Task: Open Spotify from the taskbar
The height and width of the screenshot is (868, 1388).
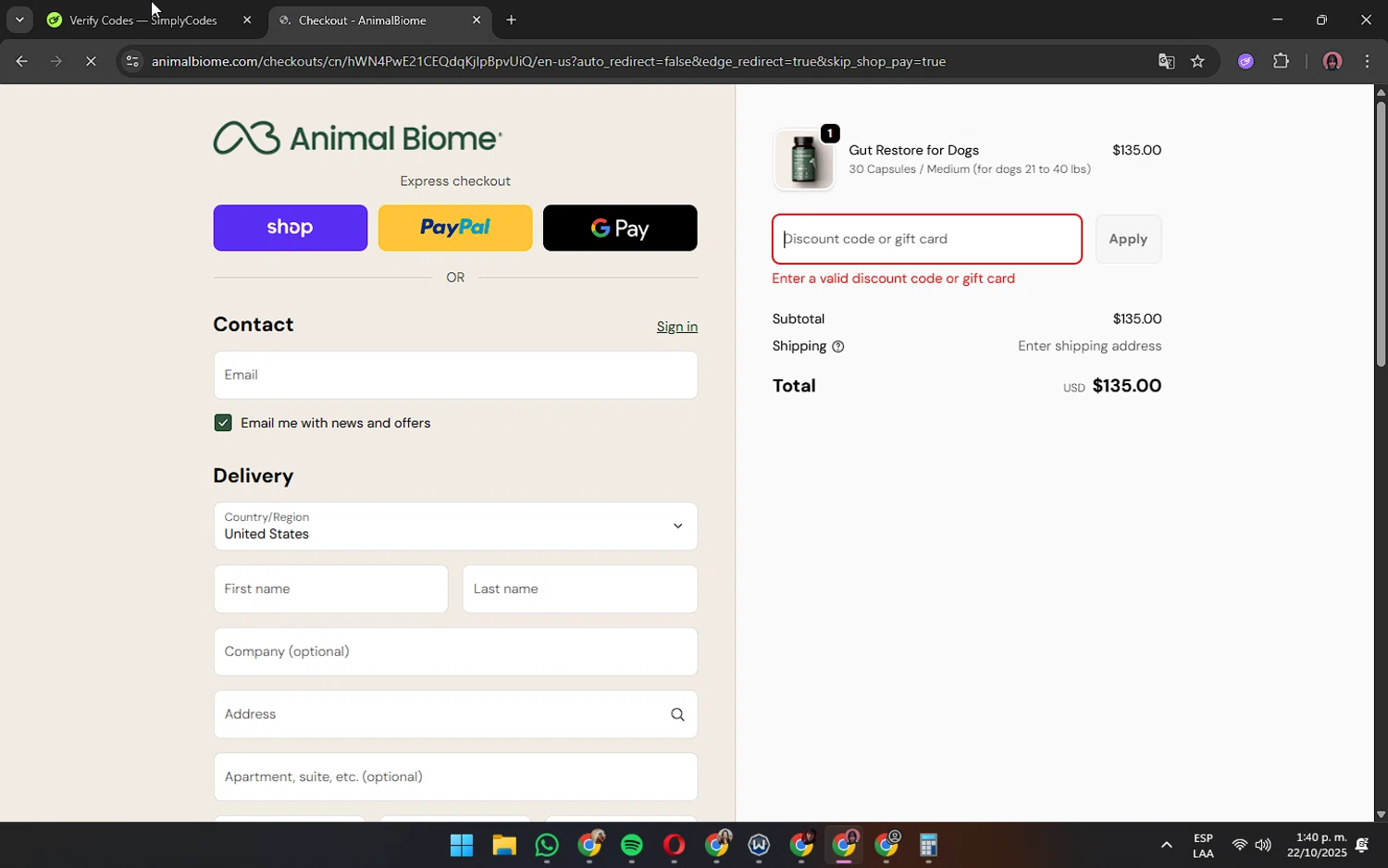Action: coord(632,846)
